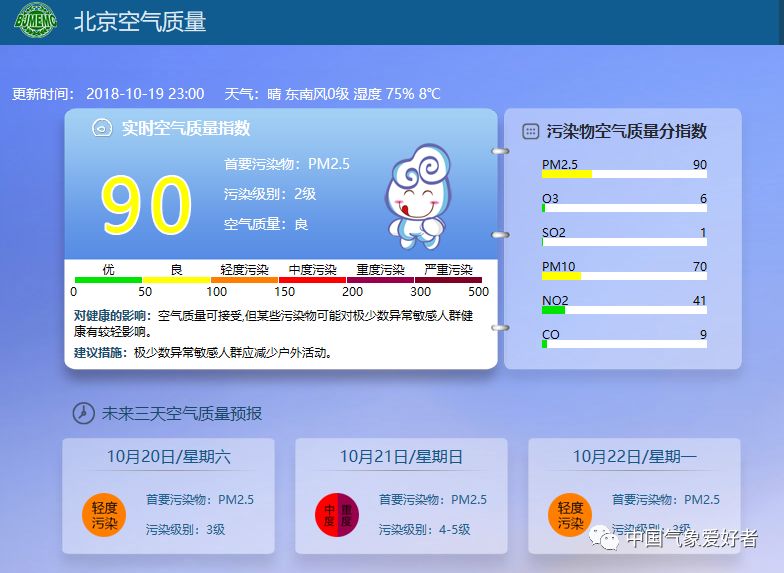Click the grid icon beside 污染物空气质量分指数
The width and height of the screenshot is (784, 573).
pyautogui.click(x=530, y=131)
